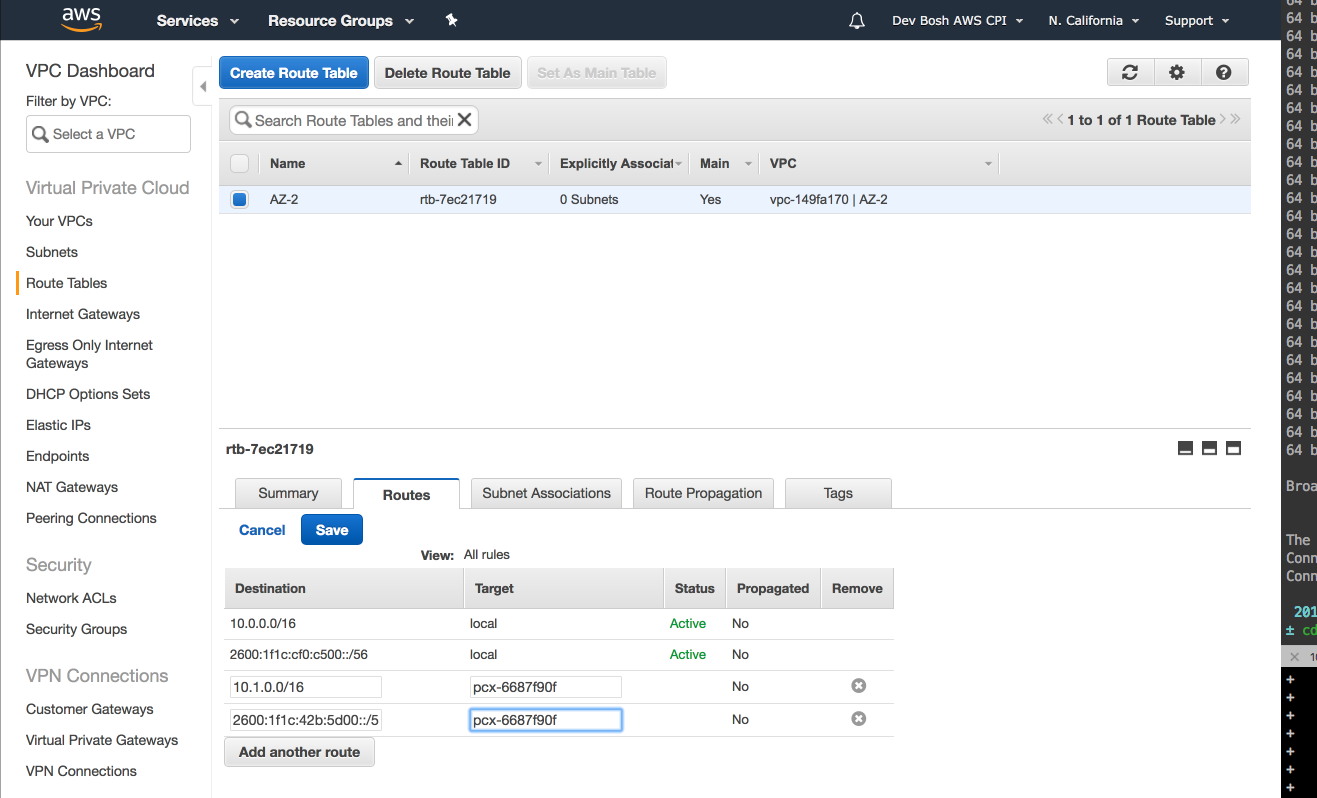
Task: Sort by the Name column header
Action: [x=334, y=163]
